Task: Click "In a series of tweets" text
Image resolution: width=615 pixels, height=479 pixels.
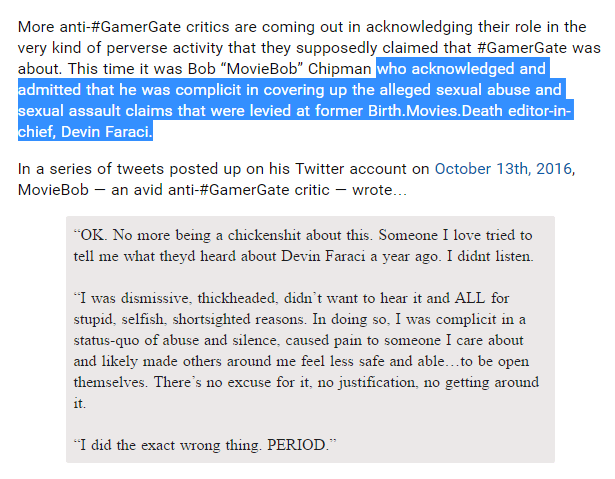Action: [92, 169]
